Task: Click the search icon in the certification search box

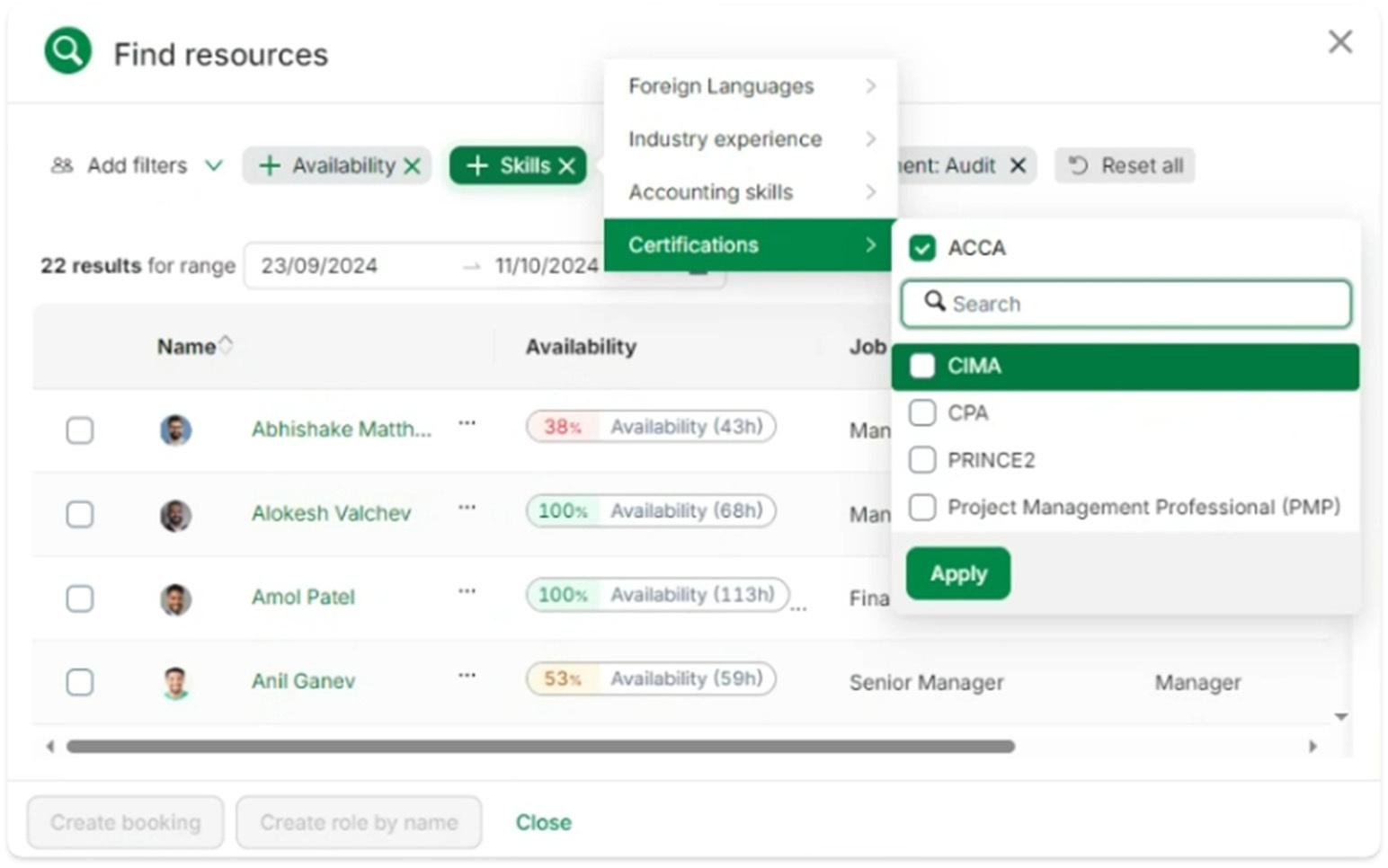Action: click(x=936, y=304)
